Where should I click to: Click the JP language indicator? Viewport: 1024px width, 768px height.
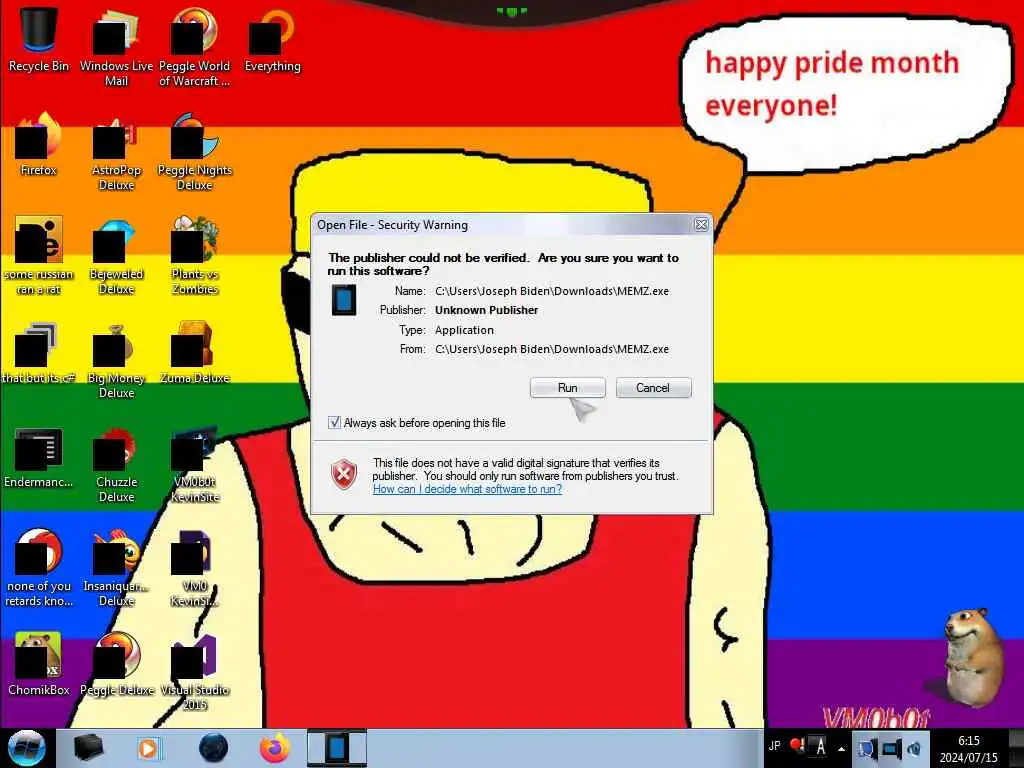click(775, 745)
